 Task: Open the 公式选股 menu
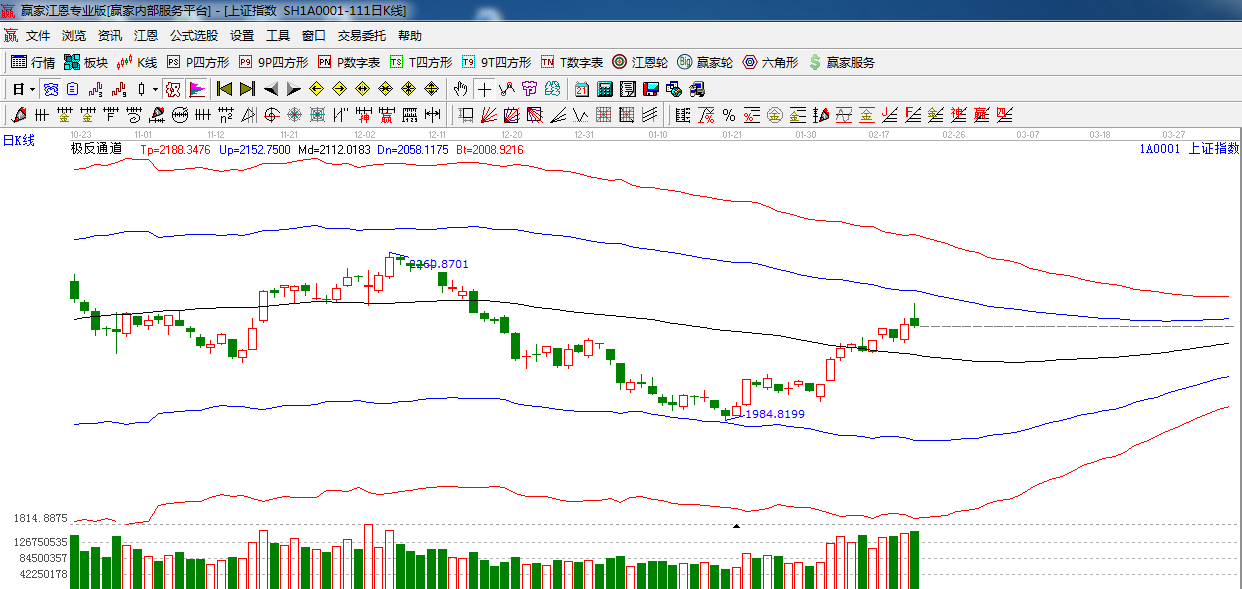coord(193,36)
